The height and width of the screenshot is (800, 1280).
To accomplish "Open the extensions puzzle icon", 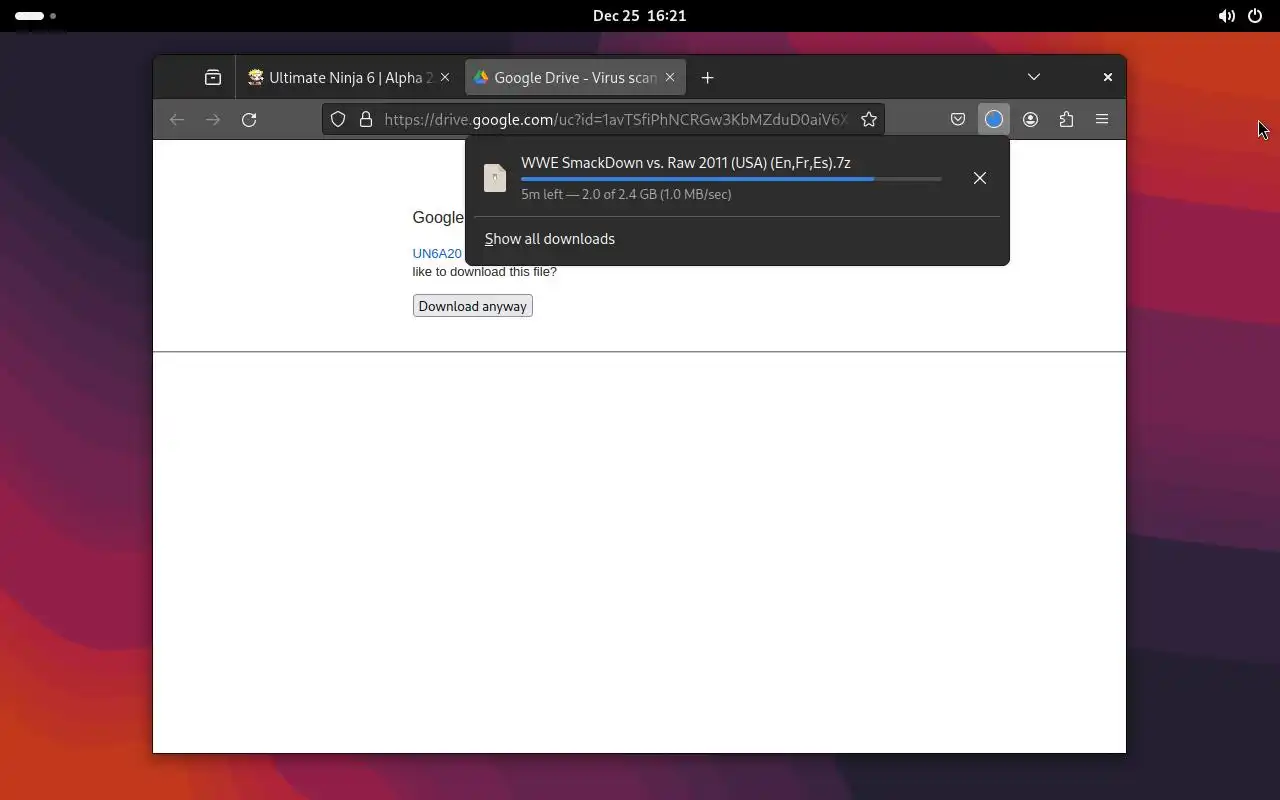I will pos(1066,119).
